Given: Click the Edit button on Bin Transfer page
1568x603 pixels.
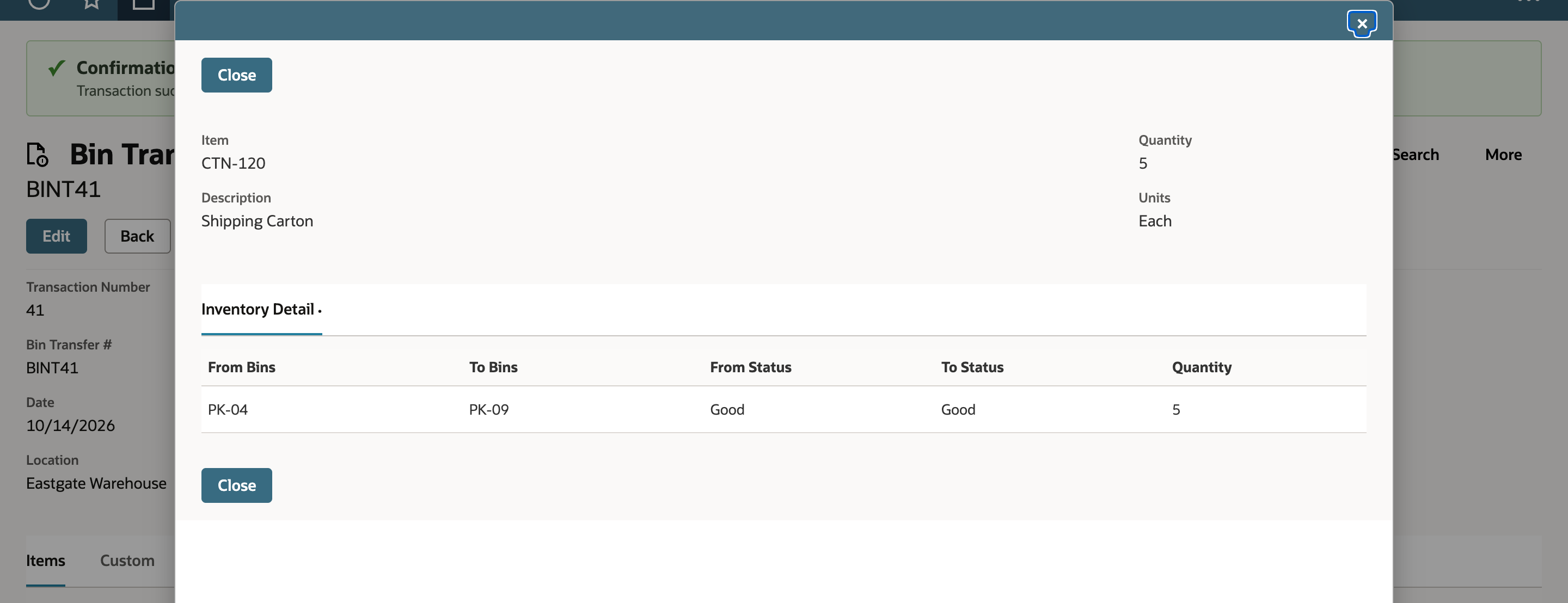Looking at the screenshot, I should click(57, 236).
